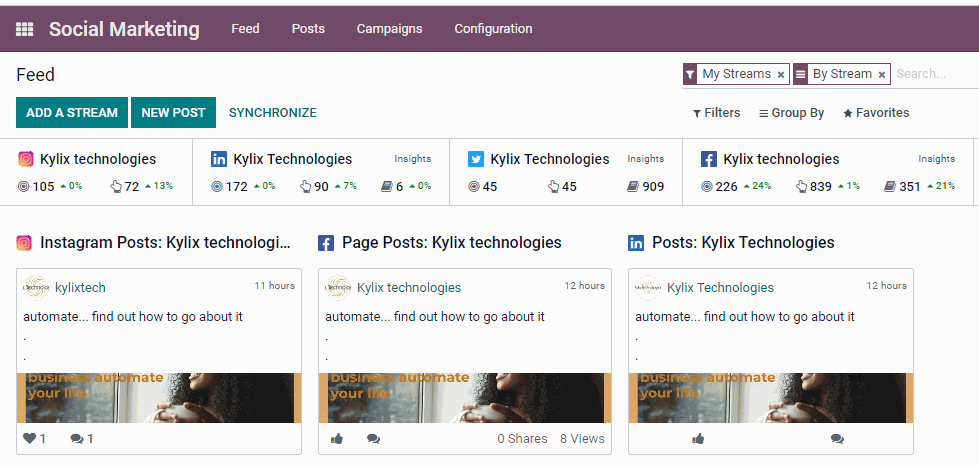979x465 pixels.
Task: Remove the My Streams filter
Action: [780, 75]
